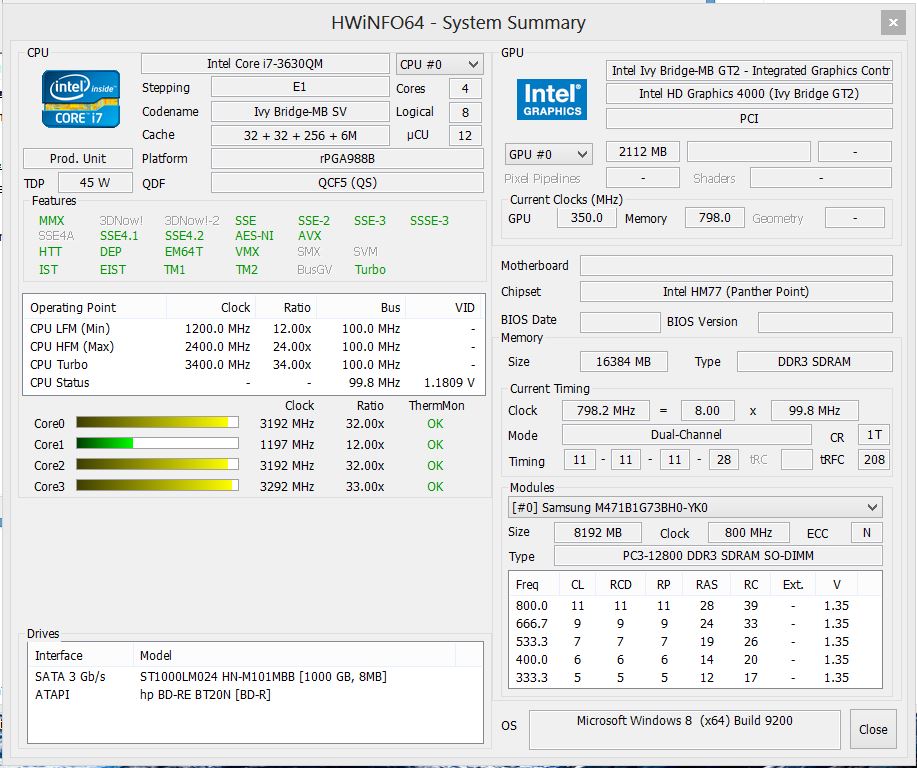Click the Close button
Image resolution: width=917 pixels, height=768 pixels.
pyautogui.click(x=873, y=729)
